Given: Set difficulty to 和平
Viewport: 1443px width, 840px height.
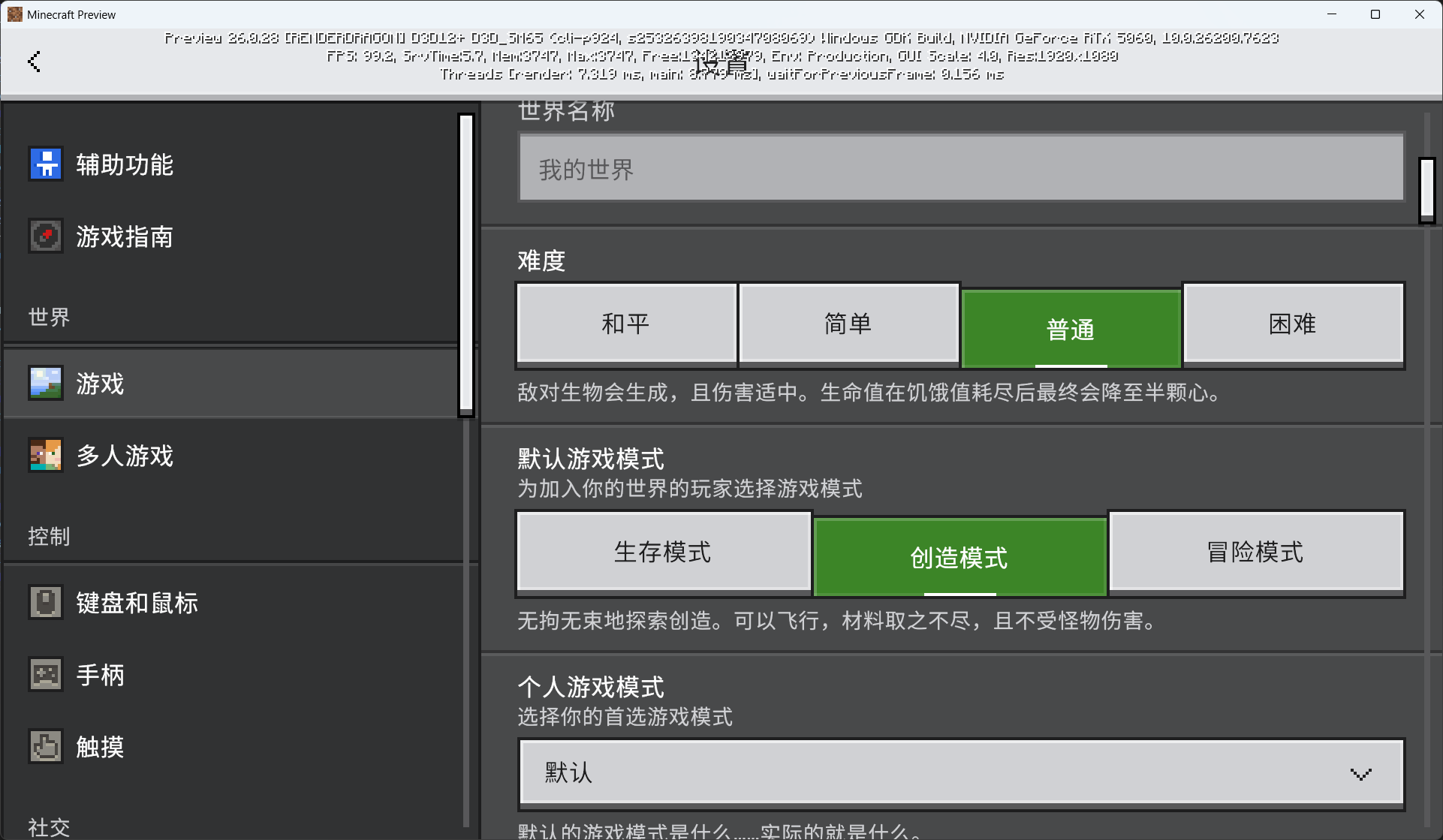Looking at the screenshot, I should point(625,324).
